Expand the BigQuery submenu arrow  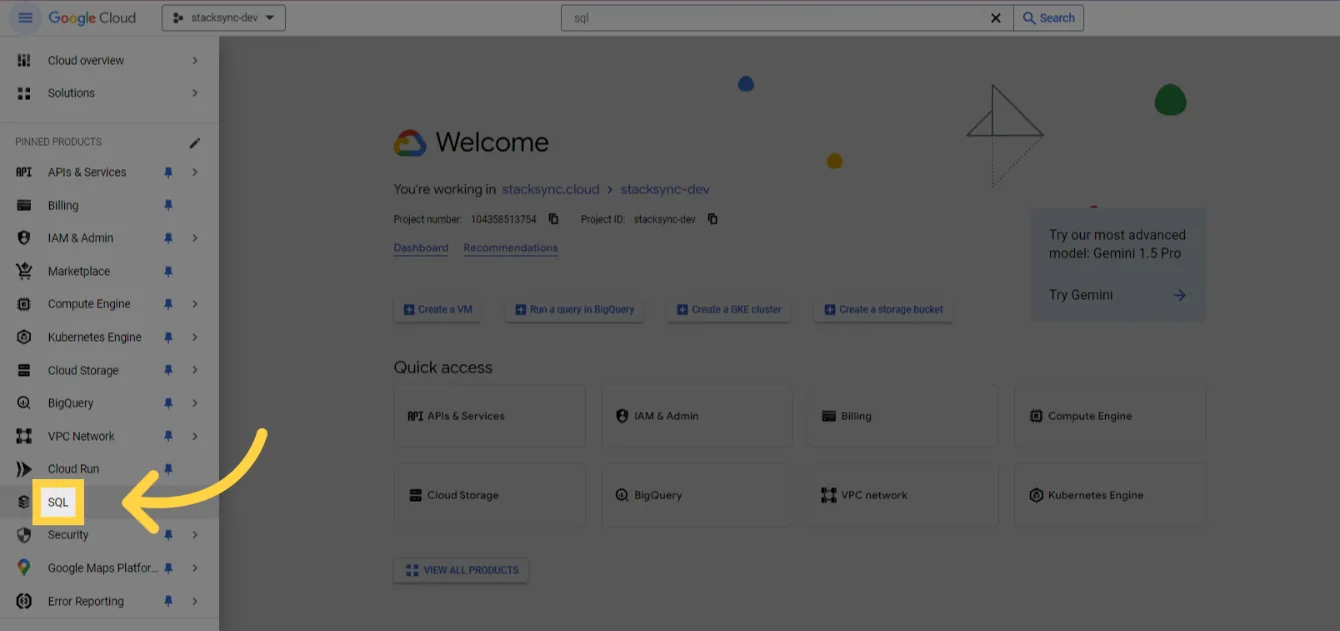coord(195,403)
